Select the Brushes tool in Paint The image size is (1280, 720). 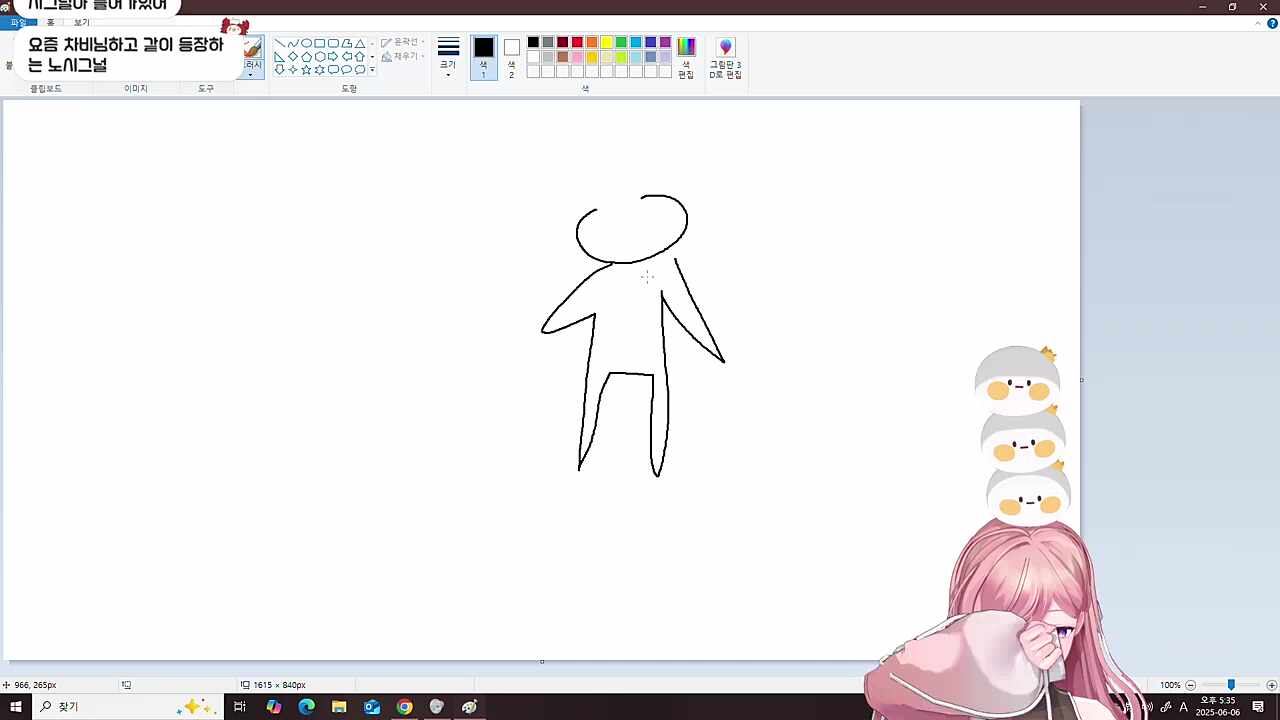[x=254, y=49]
